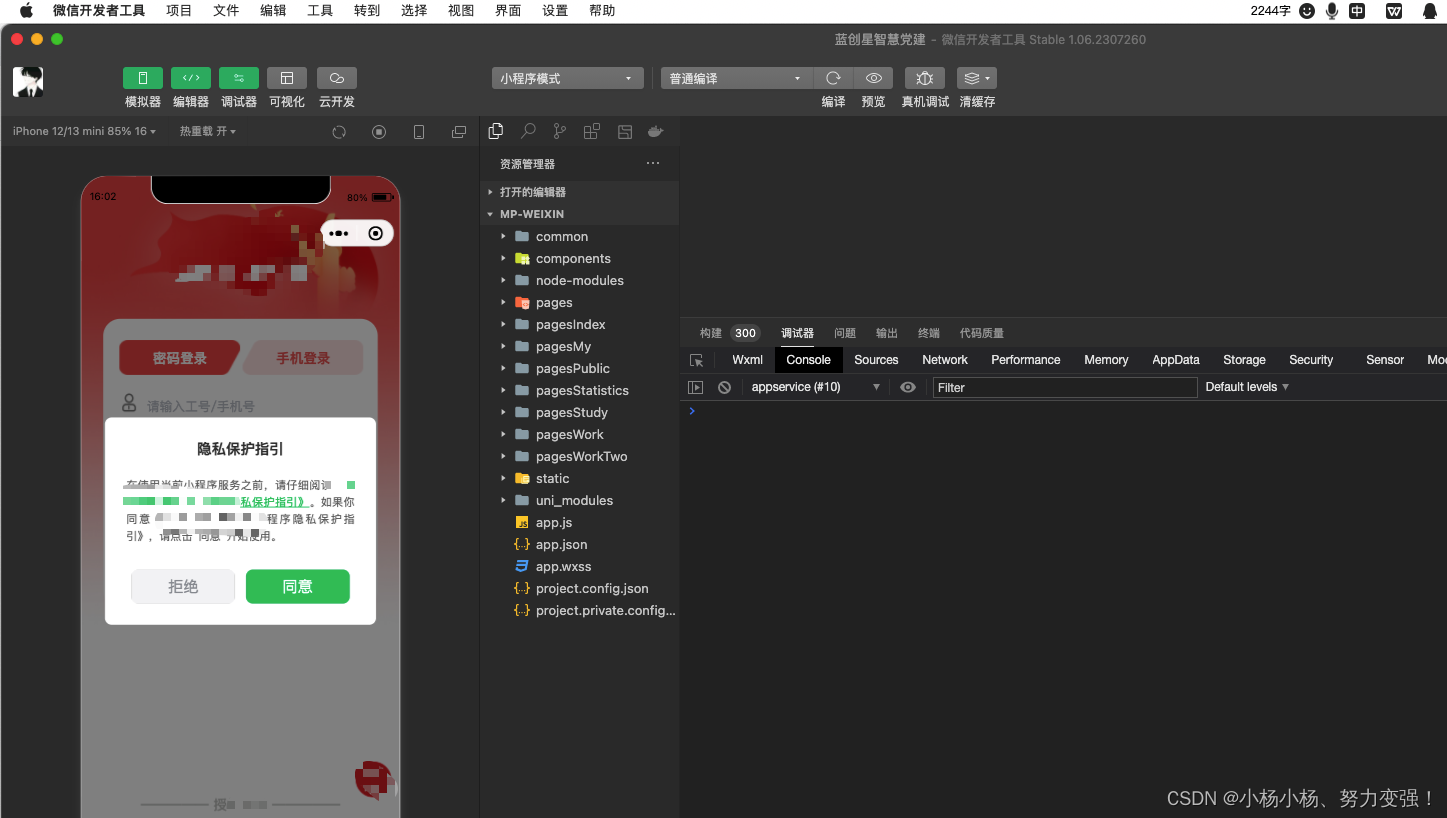This screenshot has height=818, width=1447.
Task: Click the phone device icon in simulator bar
Action: click(419, 132)
